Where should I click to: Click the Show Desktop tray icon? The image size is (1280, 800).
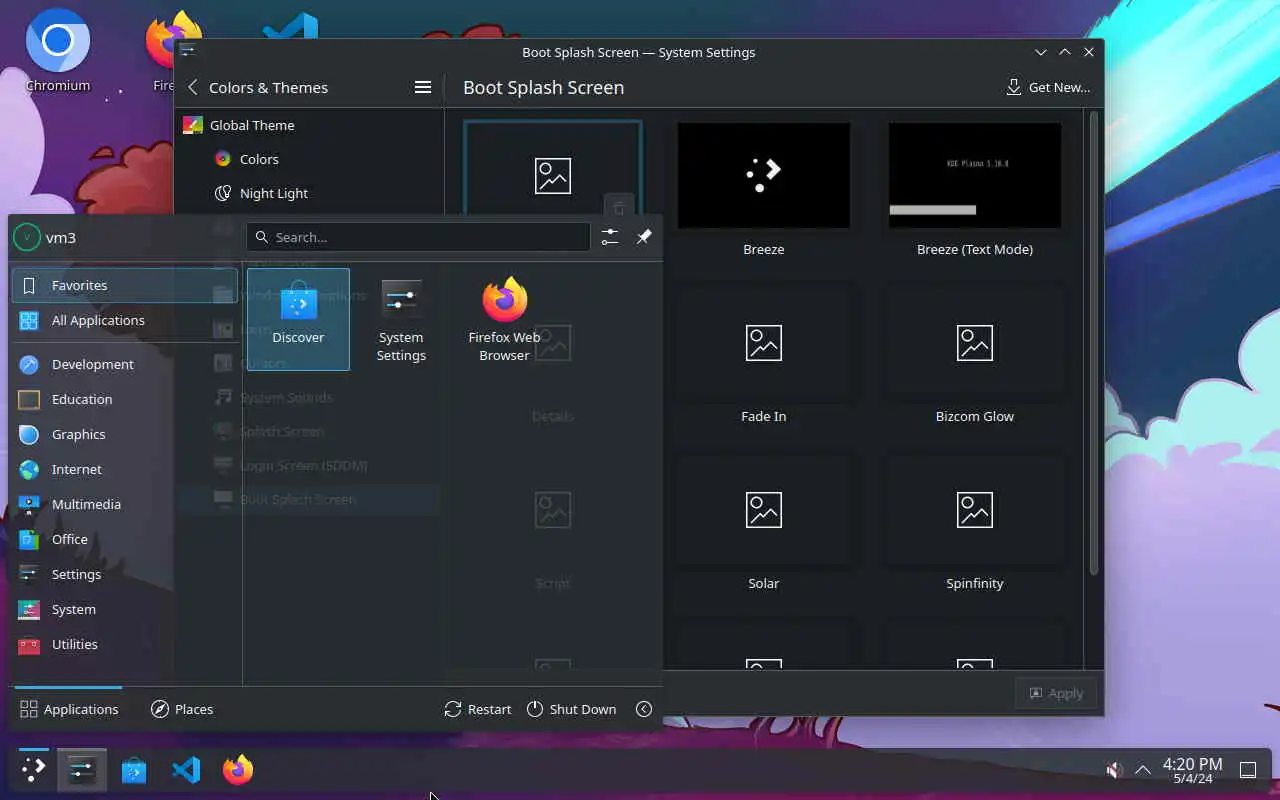[x=1248, y=770]
